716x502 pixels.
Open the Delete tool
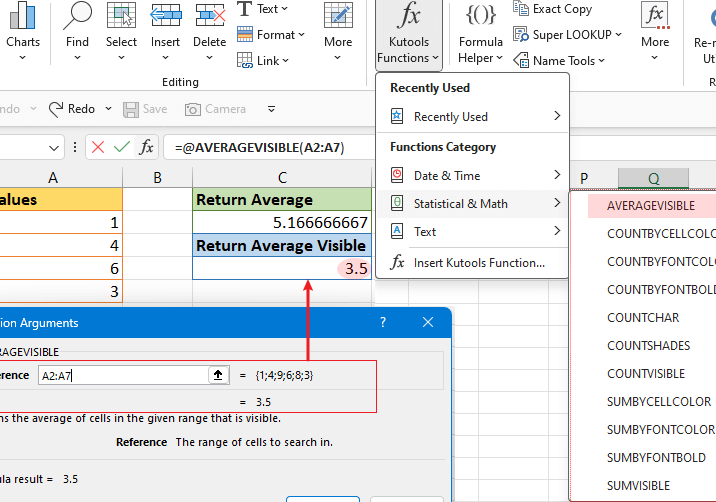pos(210,31)
